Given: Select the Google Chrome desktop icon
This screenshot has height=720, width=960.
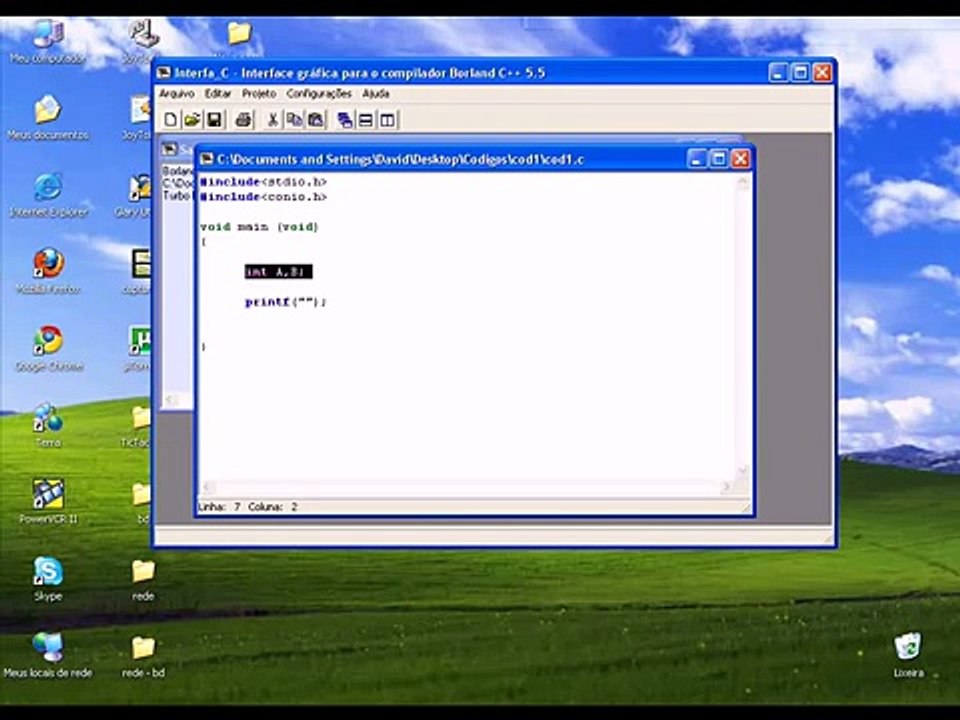Looking at the screenshot, I should (x=48, y=342).
